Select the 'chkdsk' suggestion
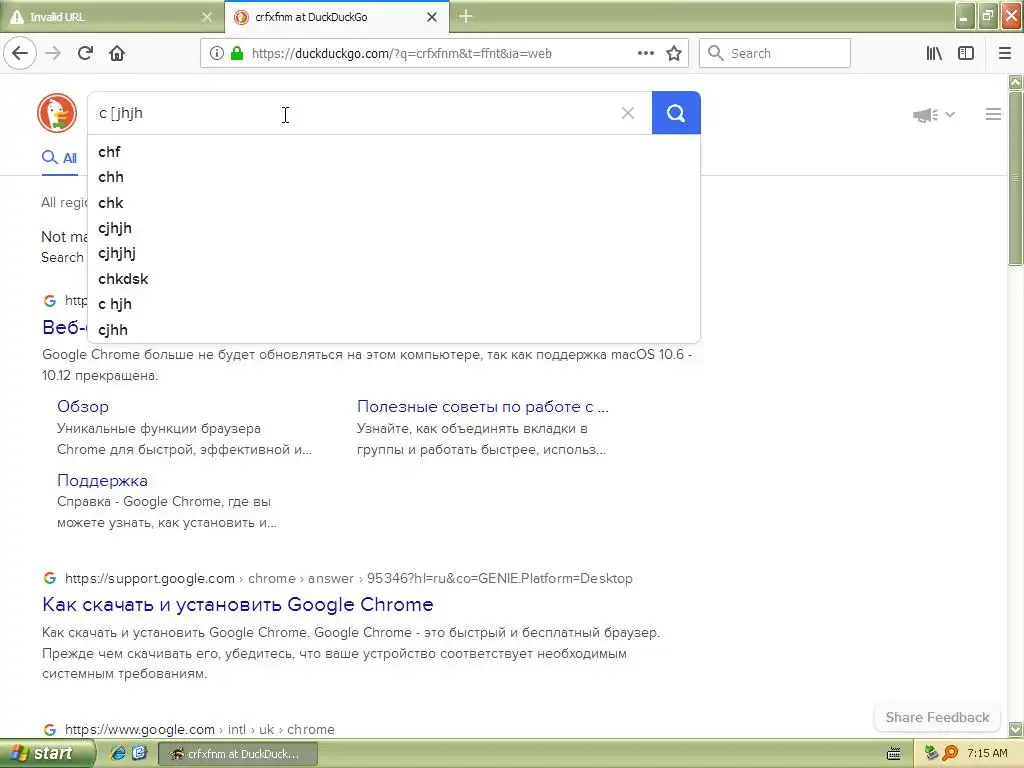 [394, 279]
